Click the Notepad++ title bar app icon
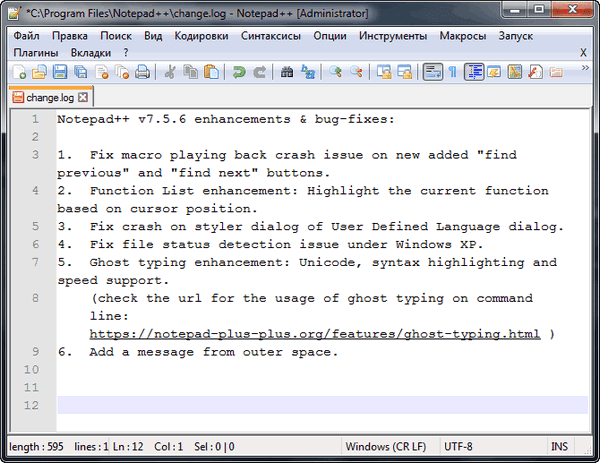 [15, 13]
